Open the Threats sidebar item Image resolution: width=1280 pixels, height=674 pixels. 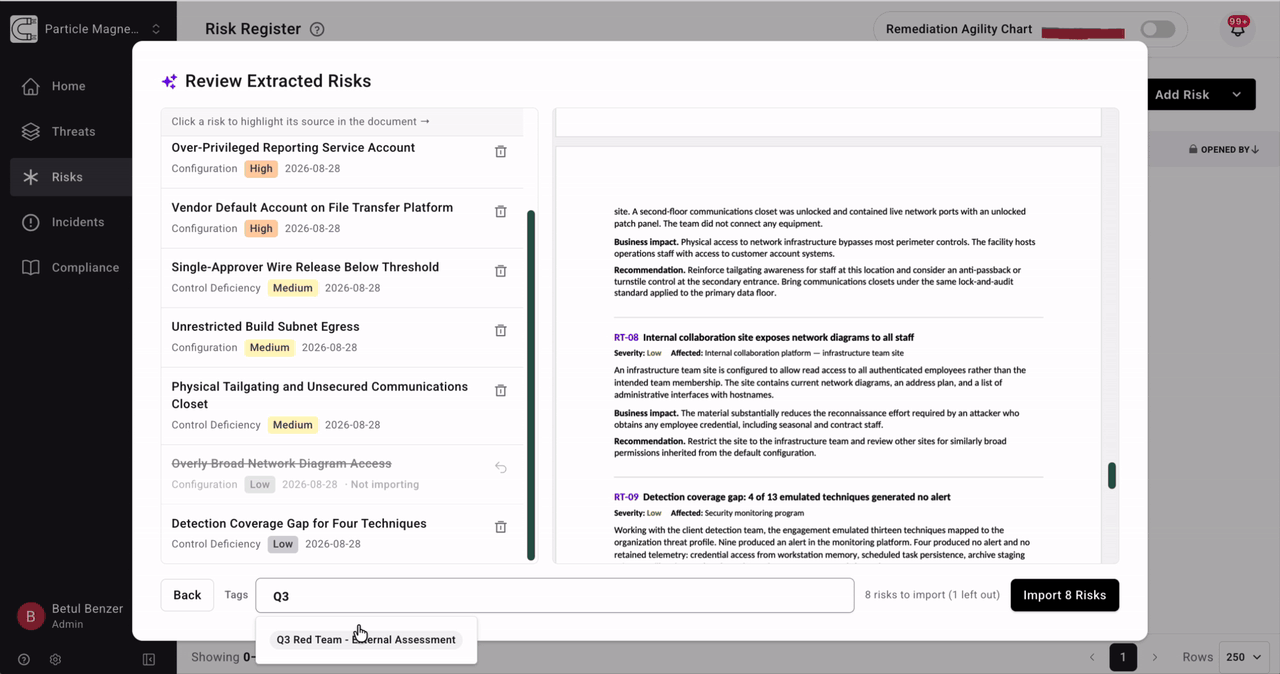[x=66, y=131]
